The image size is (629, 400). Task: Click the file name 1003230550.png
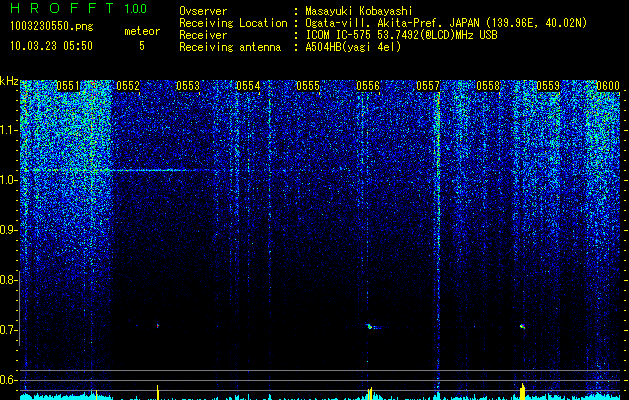tap(52, 26)
